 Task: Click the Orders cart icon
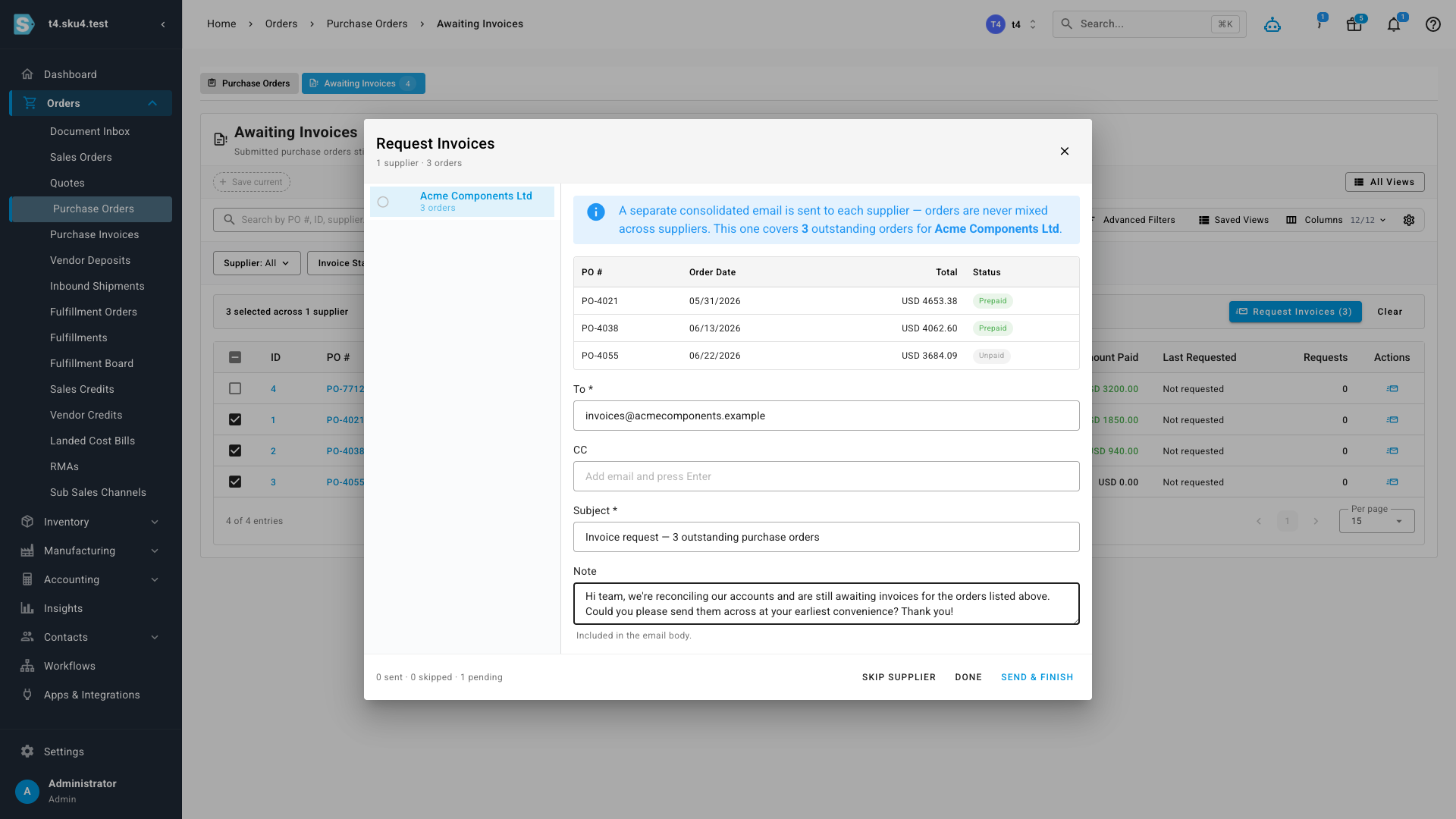click(x=30, y=103)
